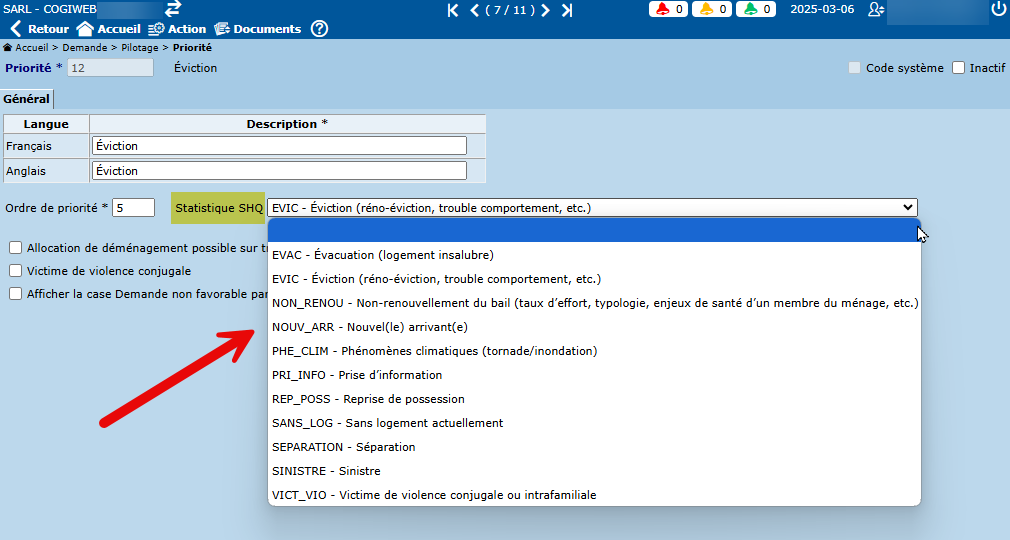Click the Français description text field
1010x540 pixels.
coord(279,146)
